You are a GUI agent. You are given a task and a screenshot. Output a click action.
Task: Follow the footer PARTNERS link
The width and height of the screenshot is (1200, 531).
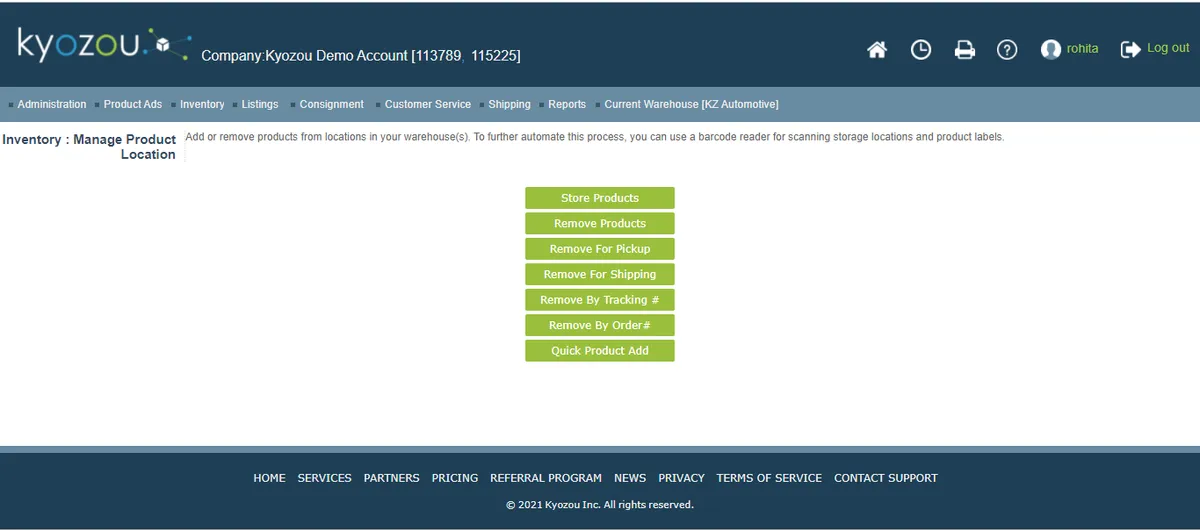tap(391, 478)
